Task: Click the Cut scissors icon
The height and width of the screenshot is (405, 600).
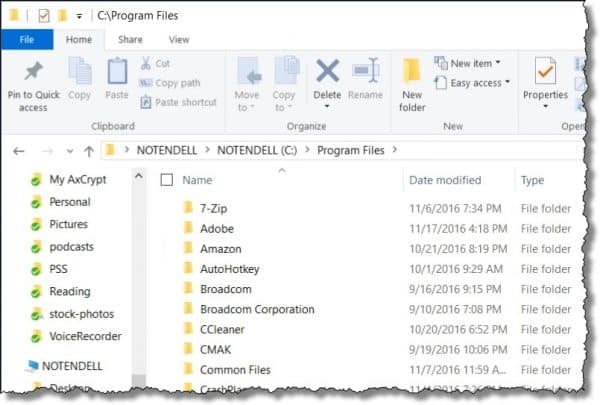Action: [x=145, y=64]
